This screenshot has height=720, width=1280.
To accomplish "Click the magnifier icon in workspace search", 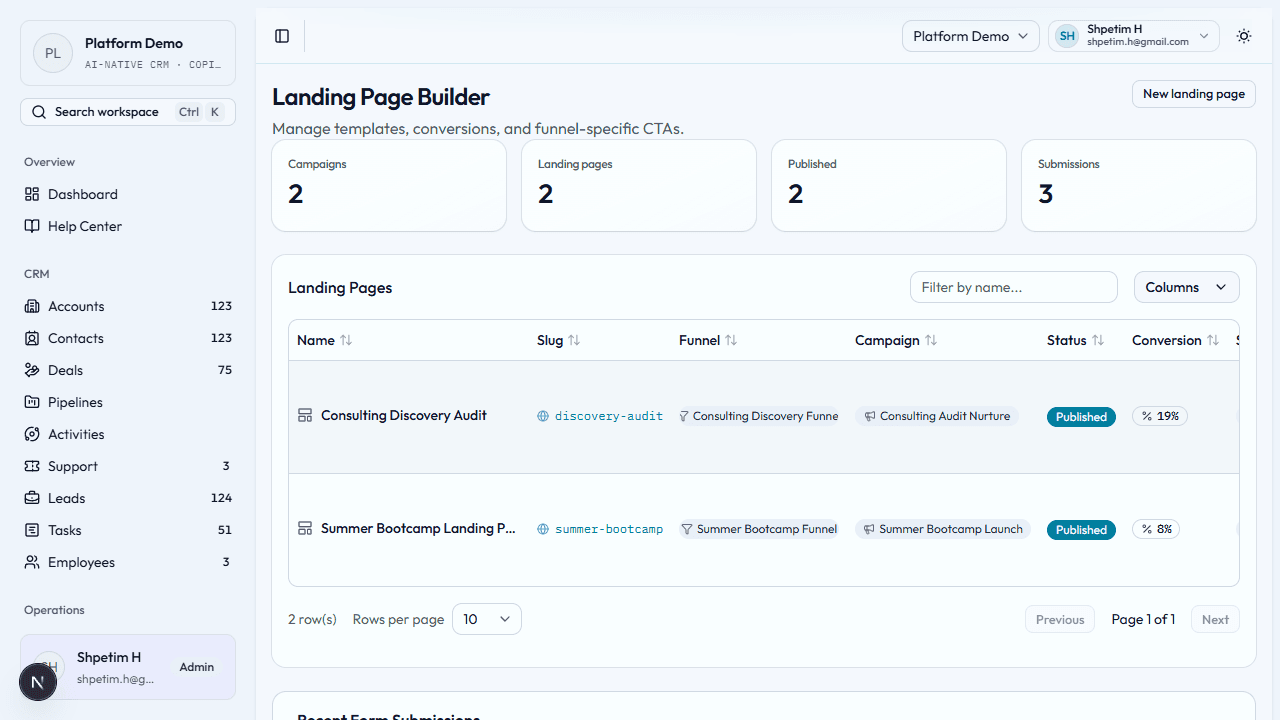I will (39, 111).
